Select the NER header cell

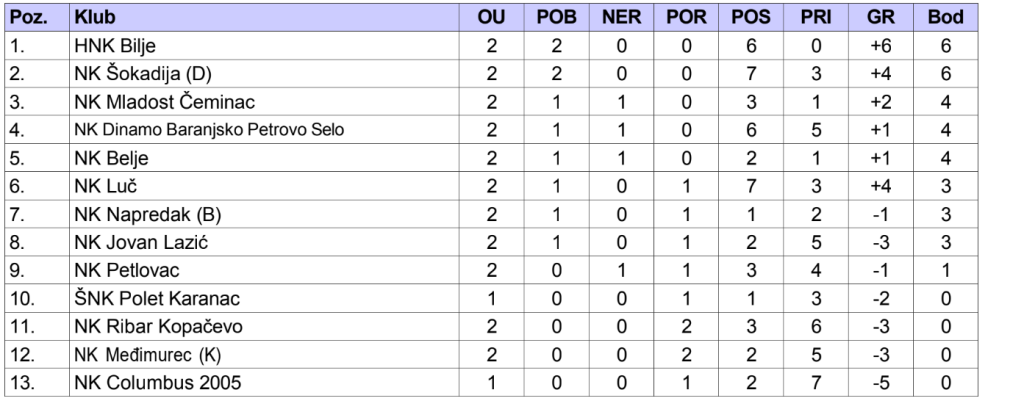[621, 18]
